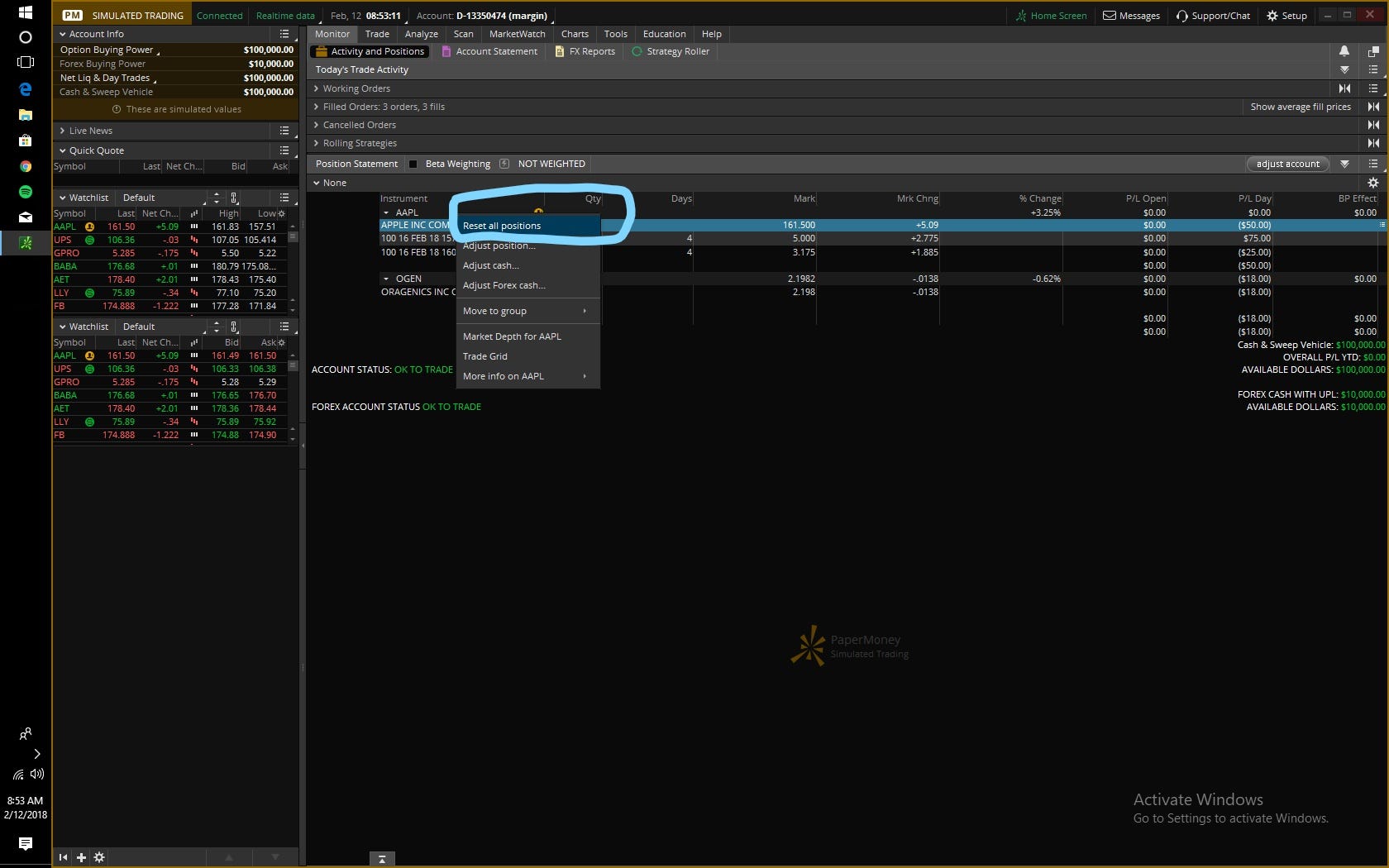The width and height of the screenshot is (1389, 868).
Task: Open the alerts bell icon
Action: [x=1344, y=51]
